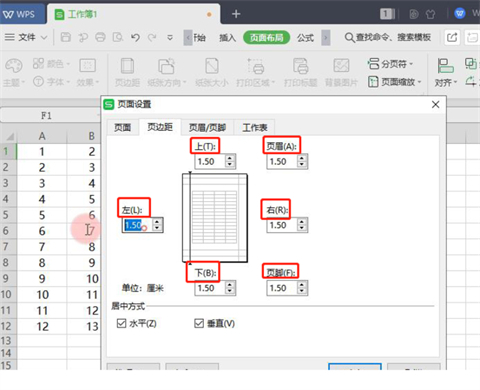This screenshot has width=480, height=390.
Task: Click the share/export icon at top right
Action: tap(452, 37)
